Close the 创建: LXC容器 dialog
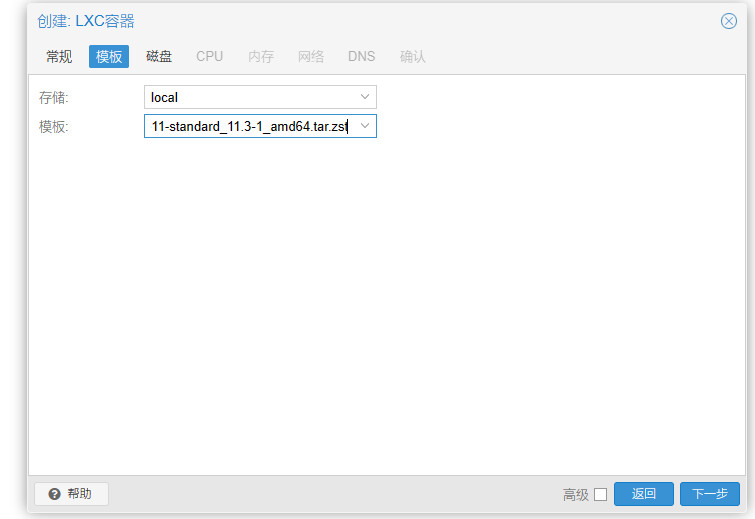This screenshot has height=519, width=755. click(729, 21)
